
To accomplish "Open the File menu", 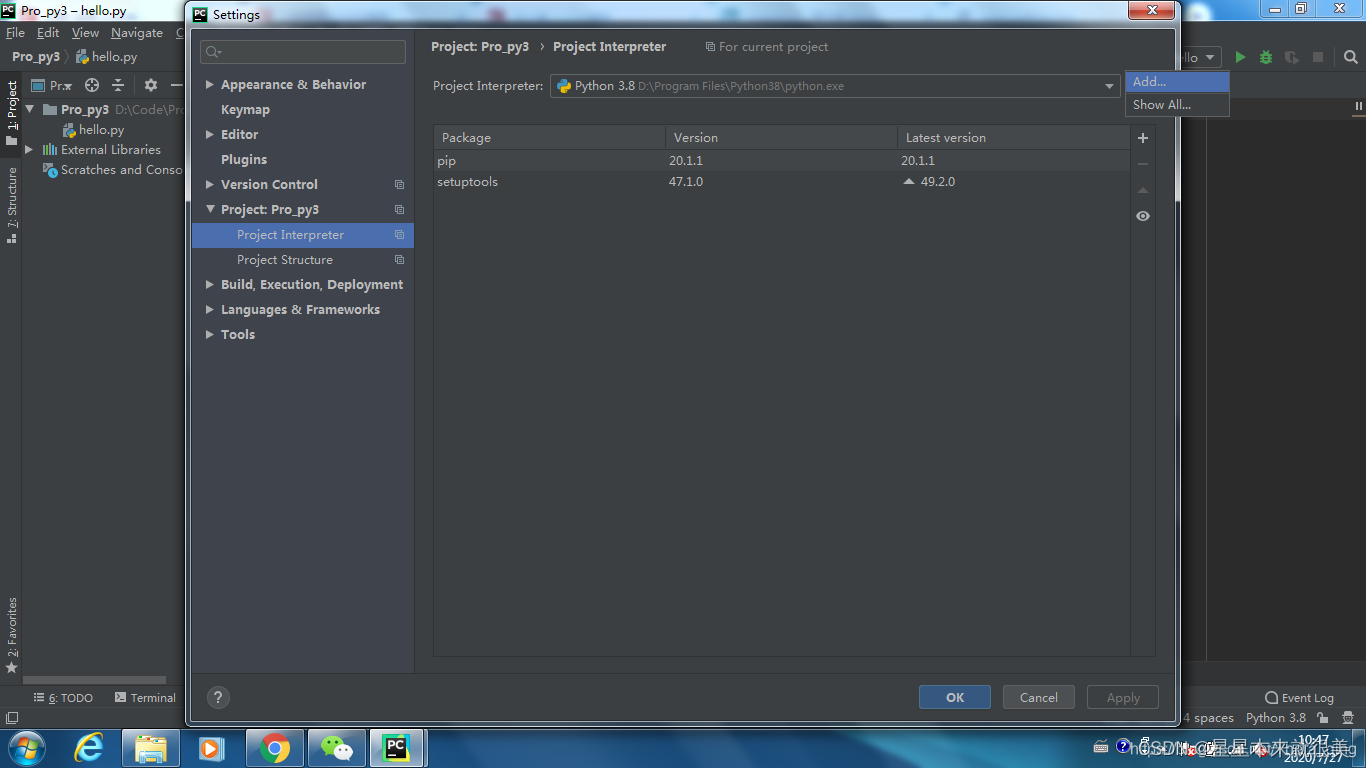I will tap(15, 33).
